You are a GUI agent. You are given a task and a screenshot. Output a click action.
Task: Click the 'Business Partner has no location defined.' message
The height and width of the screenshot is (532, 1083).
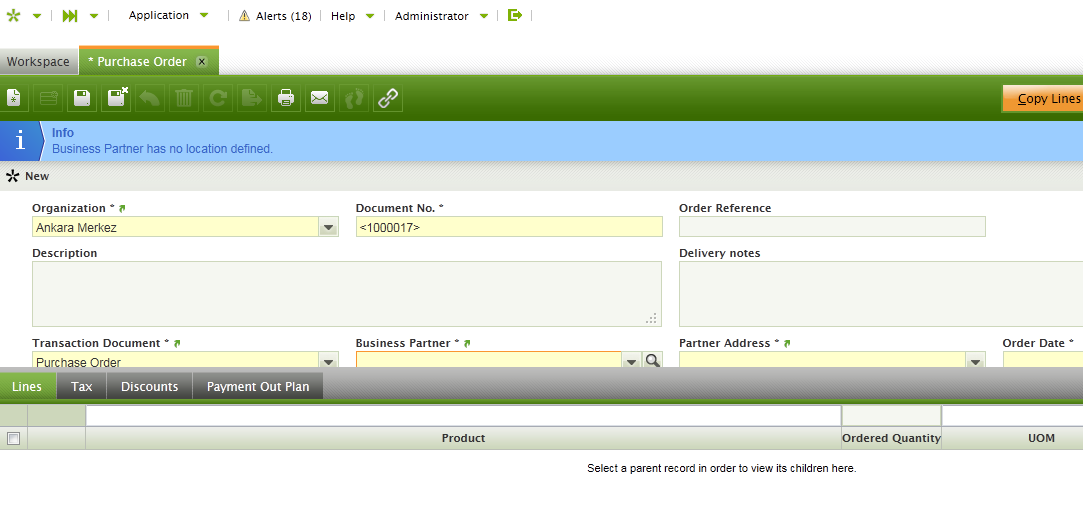[x=162, y=149]
